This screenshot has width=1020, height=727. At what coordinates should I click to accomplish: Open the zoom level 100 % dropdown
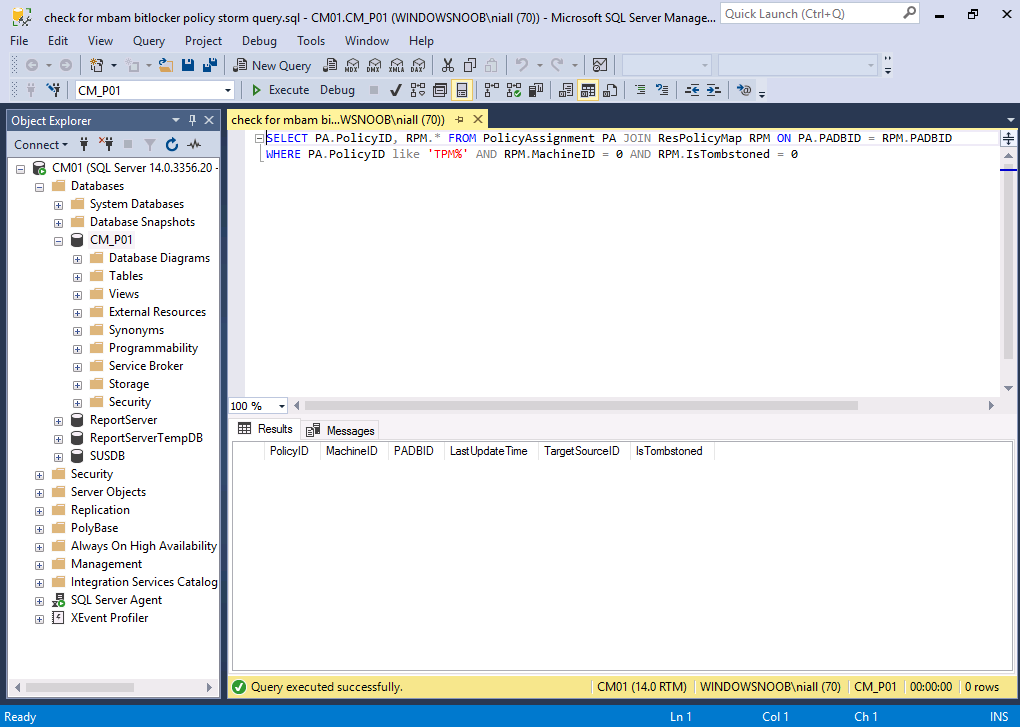pos(282,406)
